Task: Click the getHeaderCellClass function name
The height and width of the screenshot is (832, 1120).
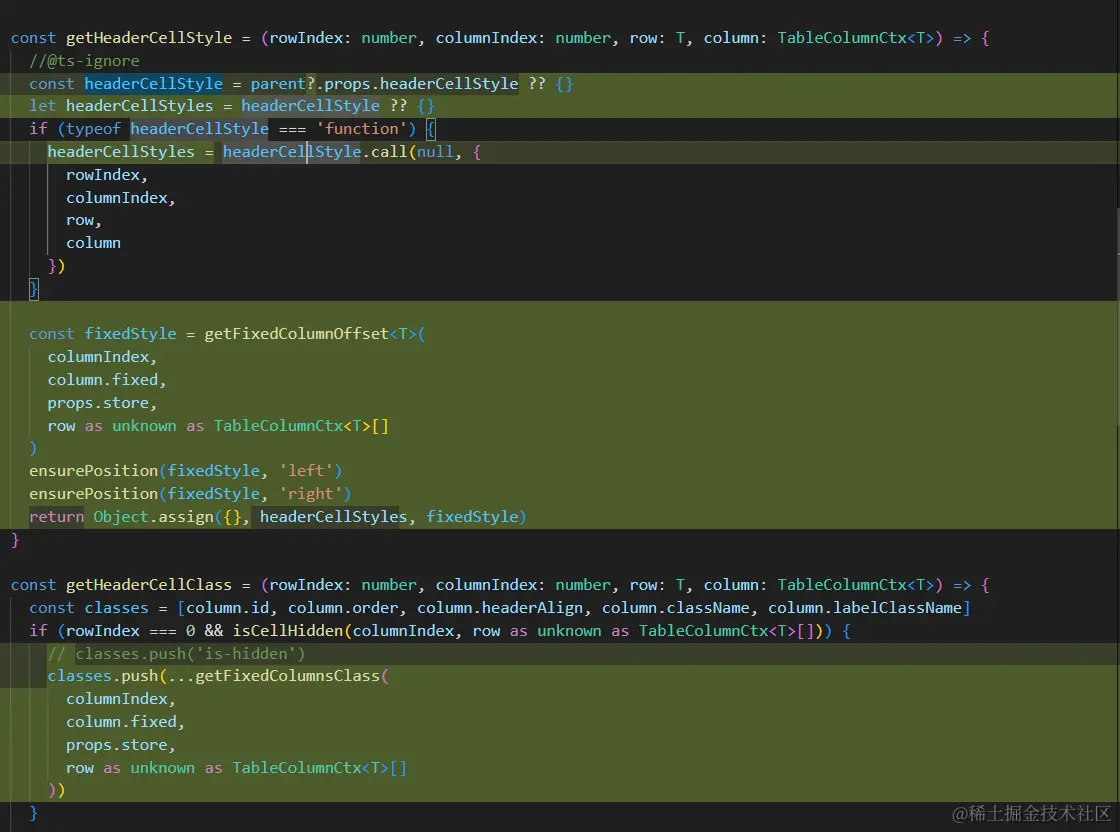Action: click(x=149, y=585)
